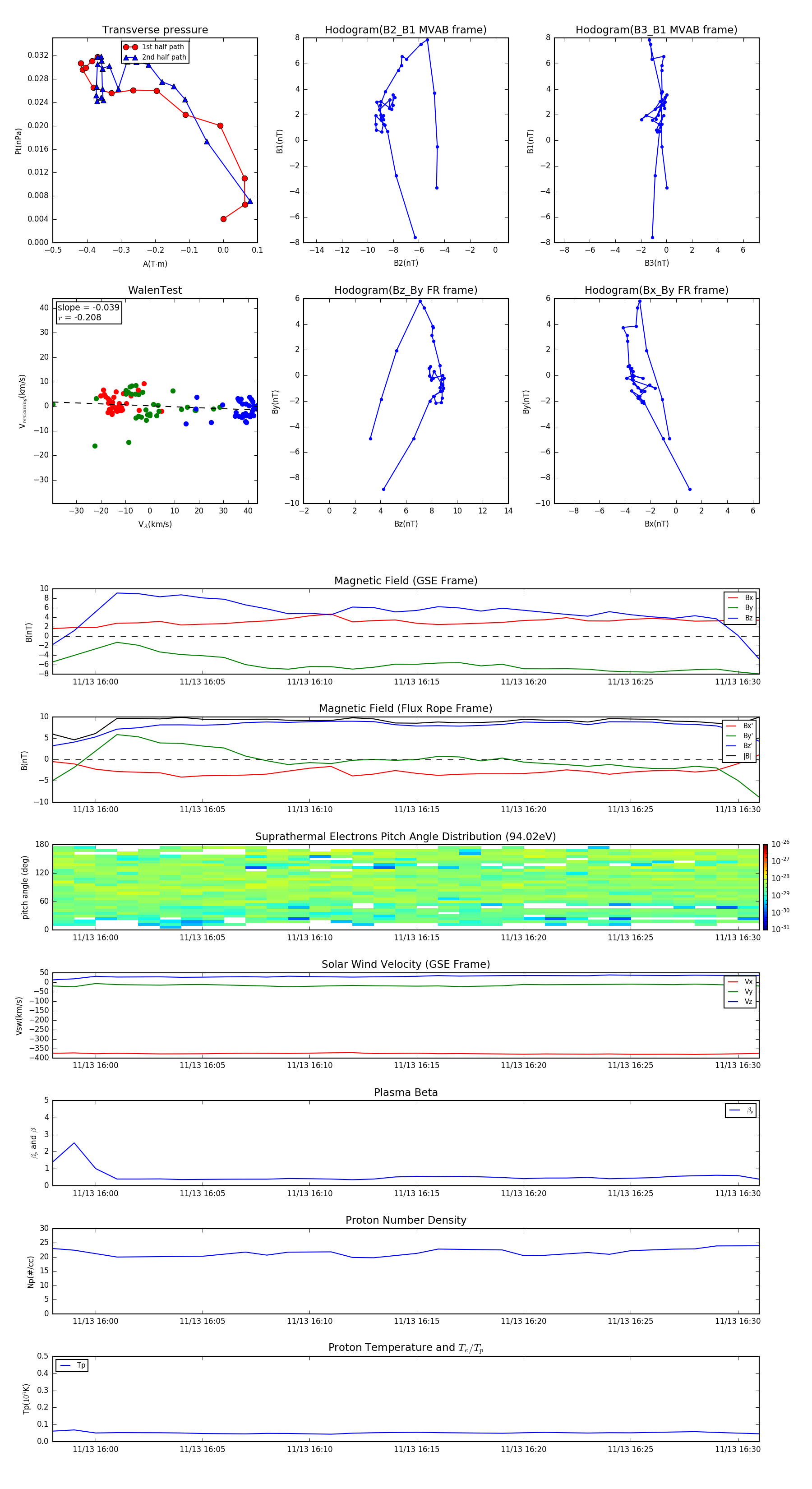Select 'Vz' legend entry
812x1489 pixels.
(x=740, y=1002)
